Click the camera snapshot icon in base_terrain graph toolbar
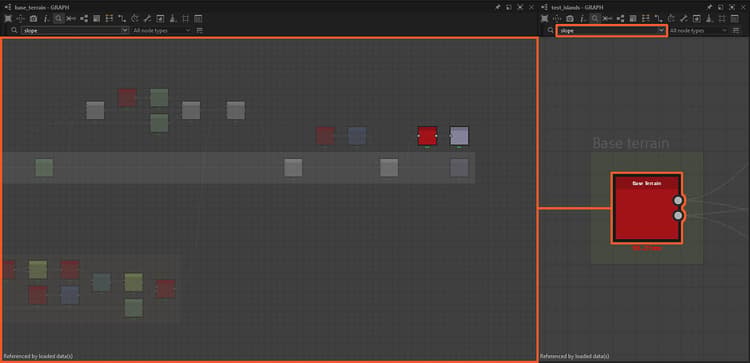Viewport: 750px width, 363px height. pyautogui.click(x=33, y=19)
